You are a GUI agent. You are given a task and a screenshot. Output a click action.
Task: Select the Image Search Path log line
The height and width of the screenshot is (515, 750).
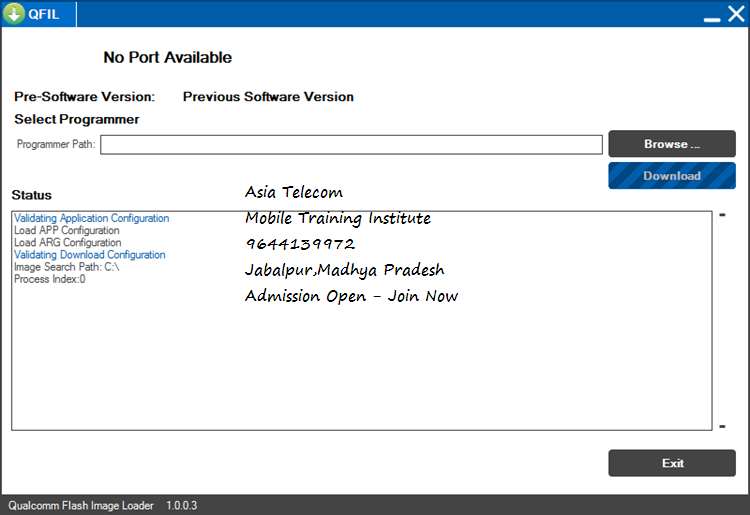coord(66,267)
